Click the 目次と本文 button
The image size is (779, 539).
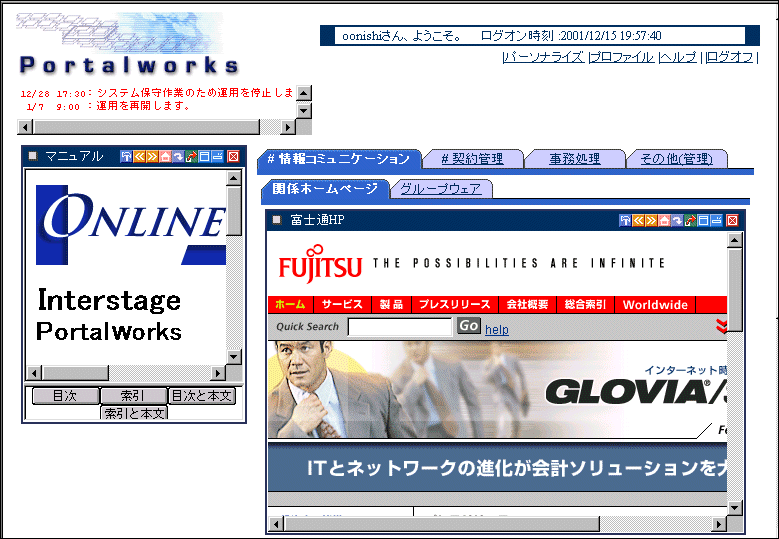202,396
